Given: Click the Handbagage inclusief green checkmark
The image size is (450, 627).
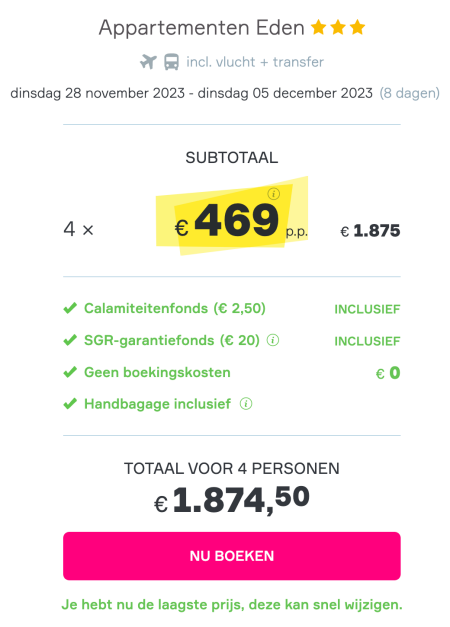Looking at the screenshot, I should (x=70, y=404).
